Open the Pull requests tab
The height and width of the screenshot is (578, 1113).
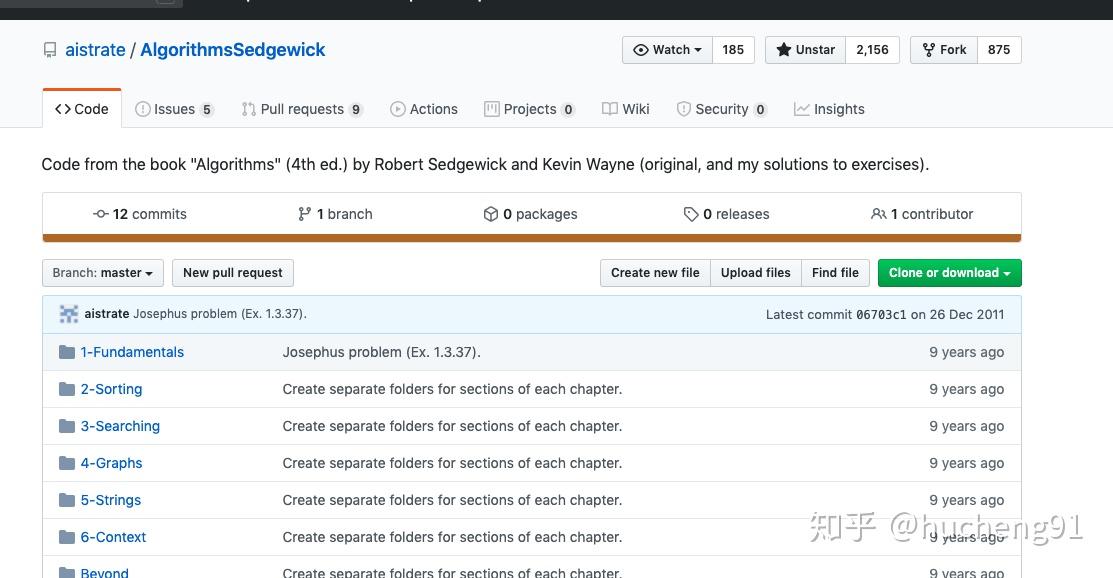301,109
